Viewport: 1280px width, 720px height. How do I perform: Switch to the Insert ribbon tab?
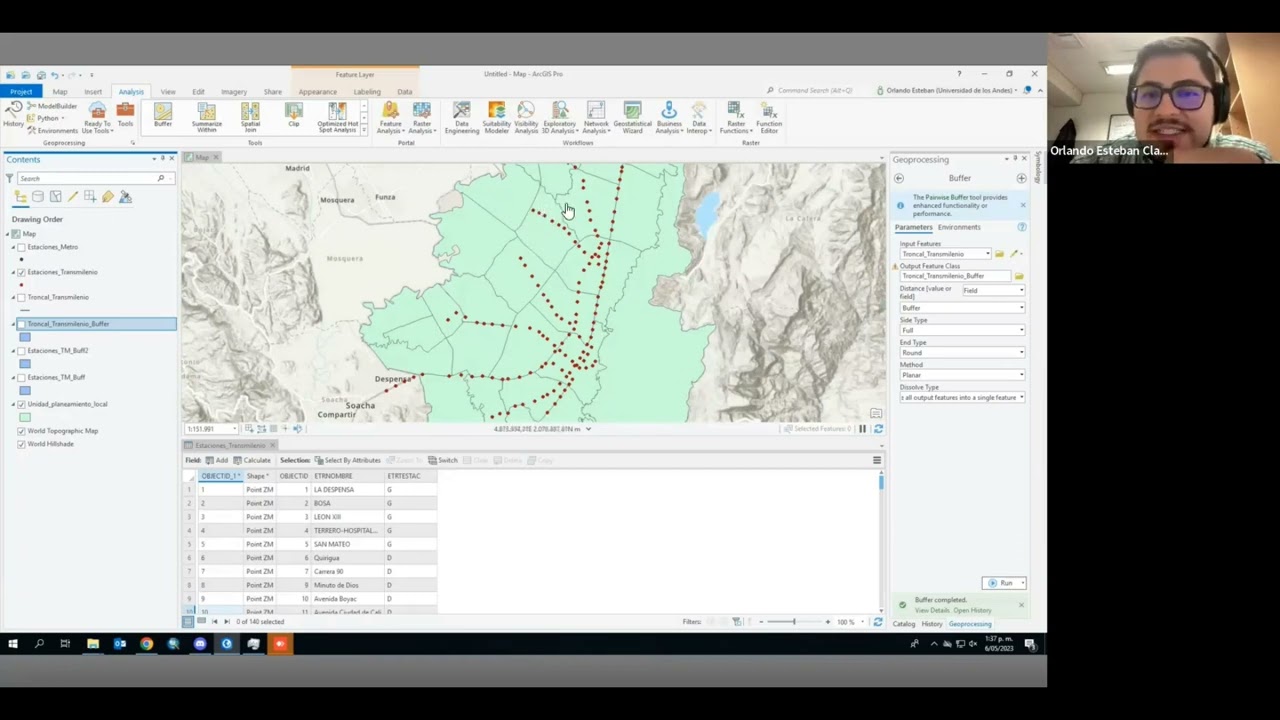pyautogui.click(x=93, y=92)
